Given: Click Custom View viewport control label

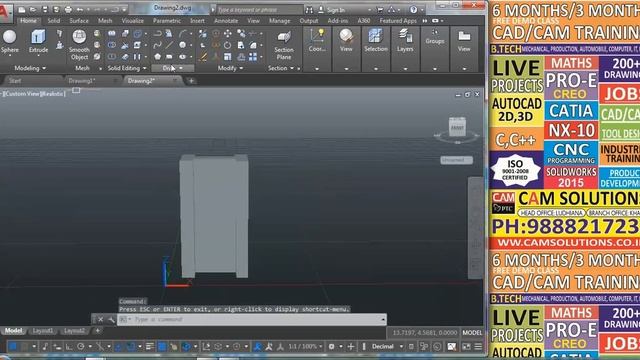Looking at the screenshot, I should (x=22, y=94).
